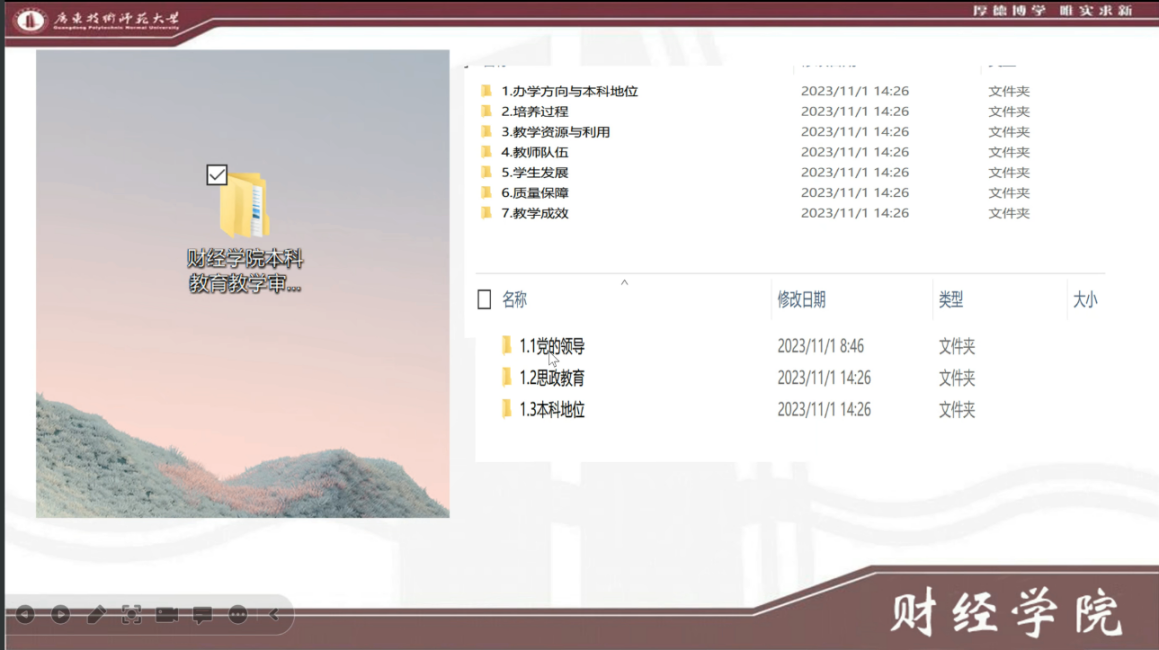The height and width of the screenshot is (650, 1159).
Task: Click the focus/zoom frame icon
Action: (131, 614)
